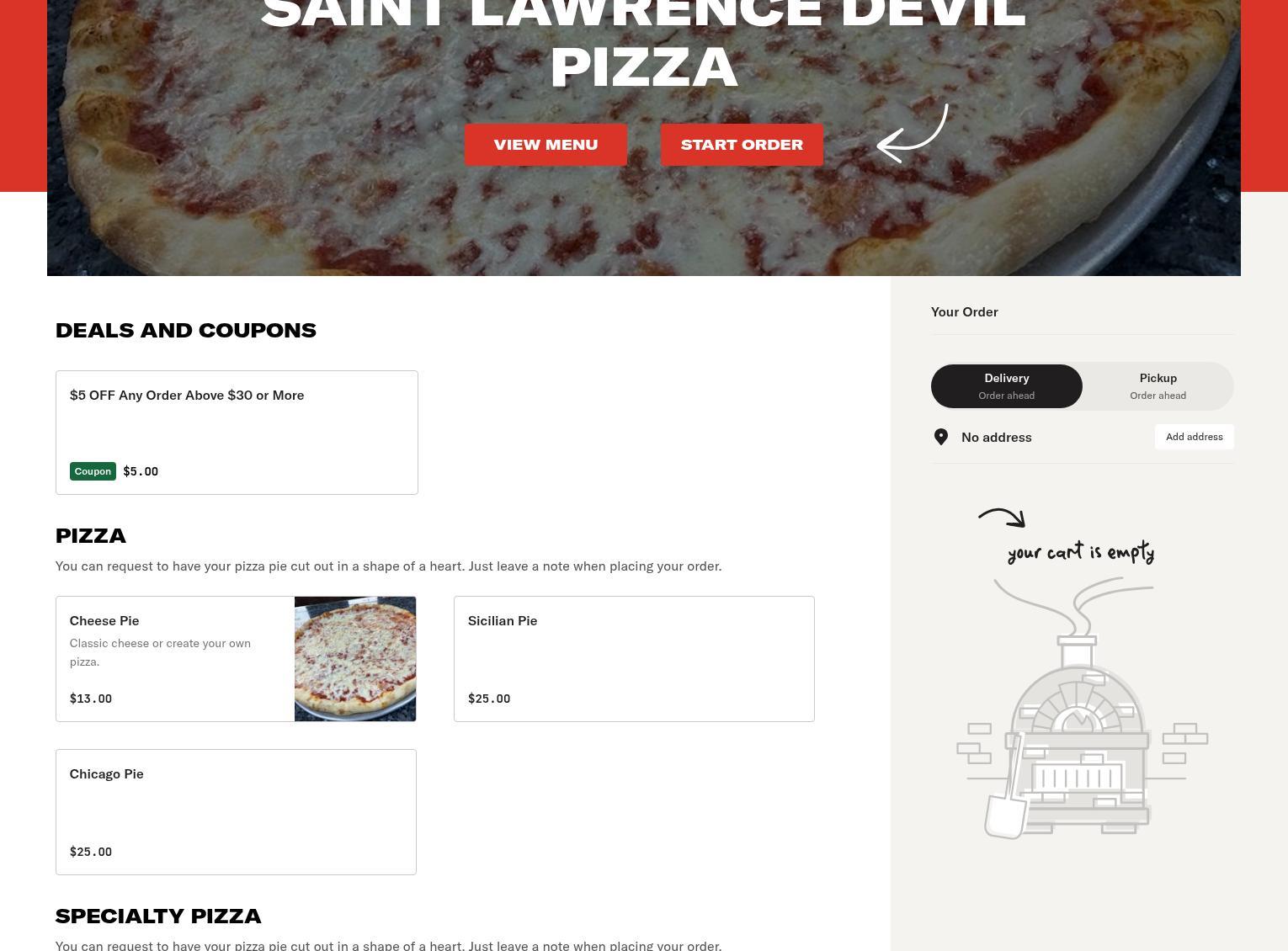
Task: Click the Sicilian Pie $25.00 price
Action: [489, 699]
